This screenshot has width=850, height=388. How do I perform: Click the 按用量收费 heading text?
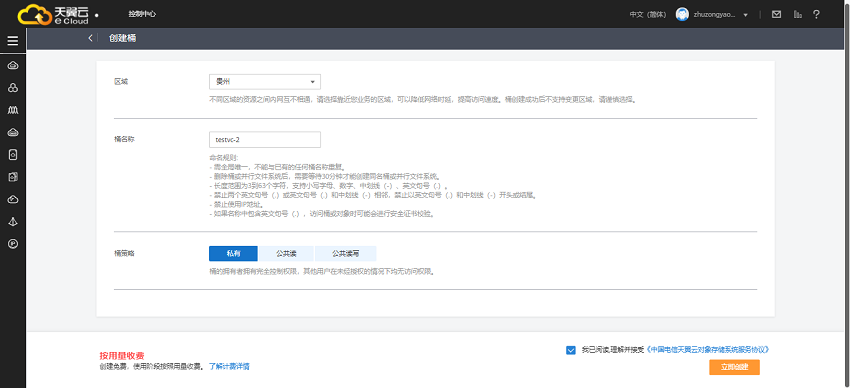tap(121, 355)
